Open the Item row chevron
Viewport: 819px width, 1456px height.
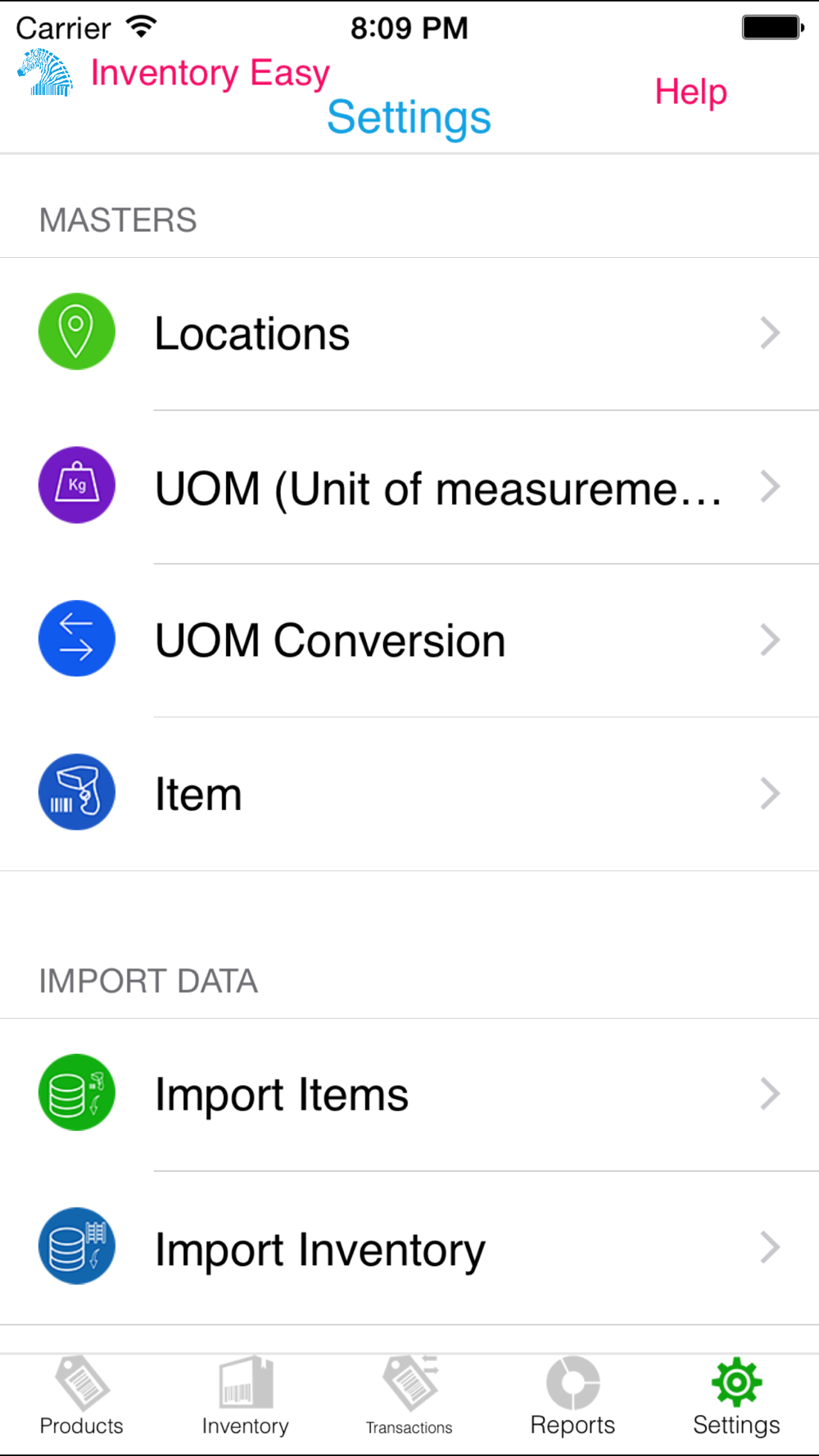pos(769,793)
